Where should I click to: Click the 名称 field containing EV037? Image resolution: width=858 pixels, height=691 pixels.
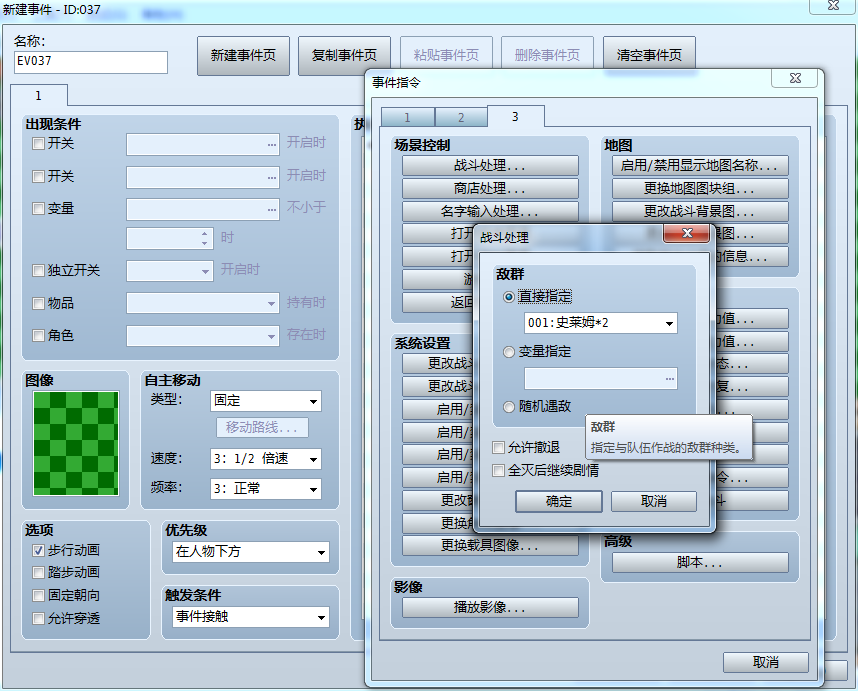pyautogui.click(x=91, y=62)
